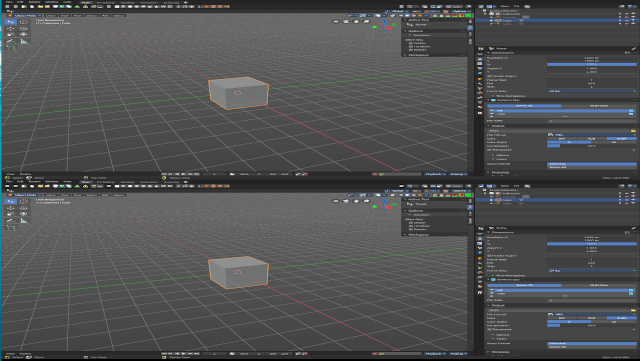Select the Measure tool in bottom window

pyautogui.click(x=24, y=221)
